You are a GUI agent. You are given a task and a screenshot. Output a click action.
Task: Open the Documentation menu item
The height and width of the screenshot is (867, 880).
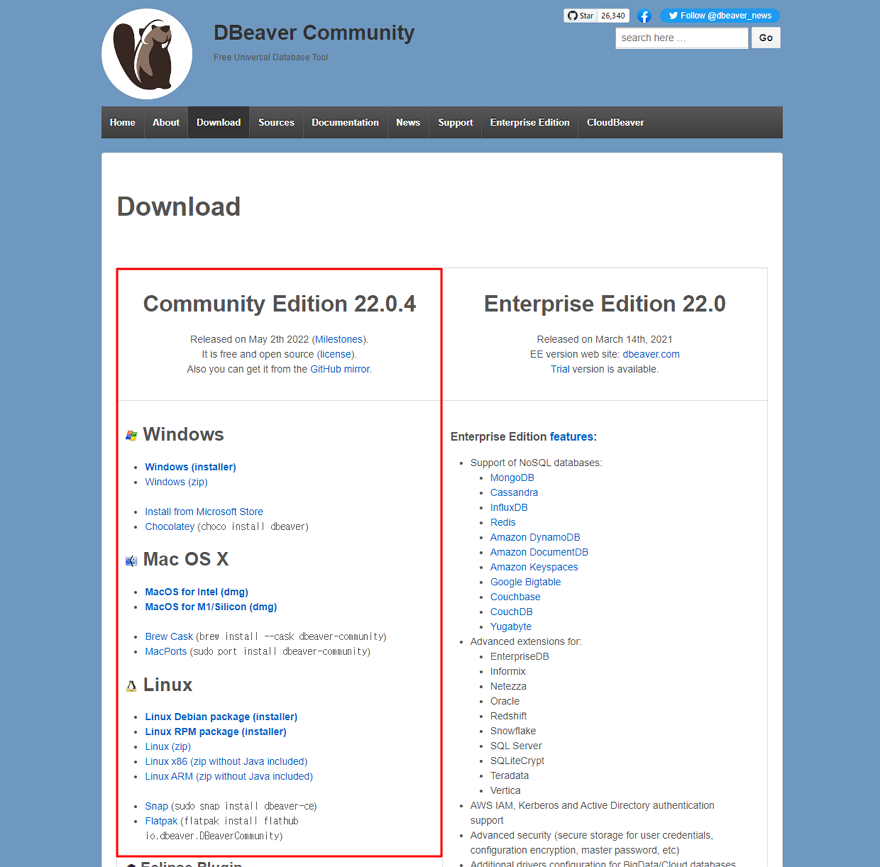[345, 122]
